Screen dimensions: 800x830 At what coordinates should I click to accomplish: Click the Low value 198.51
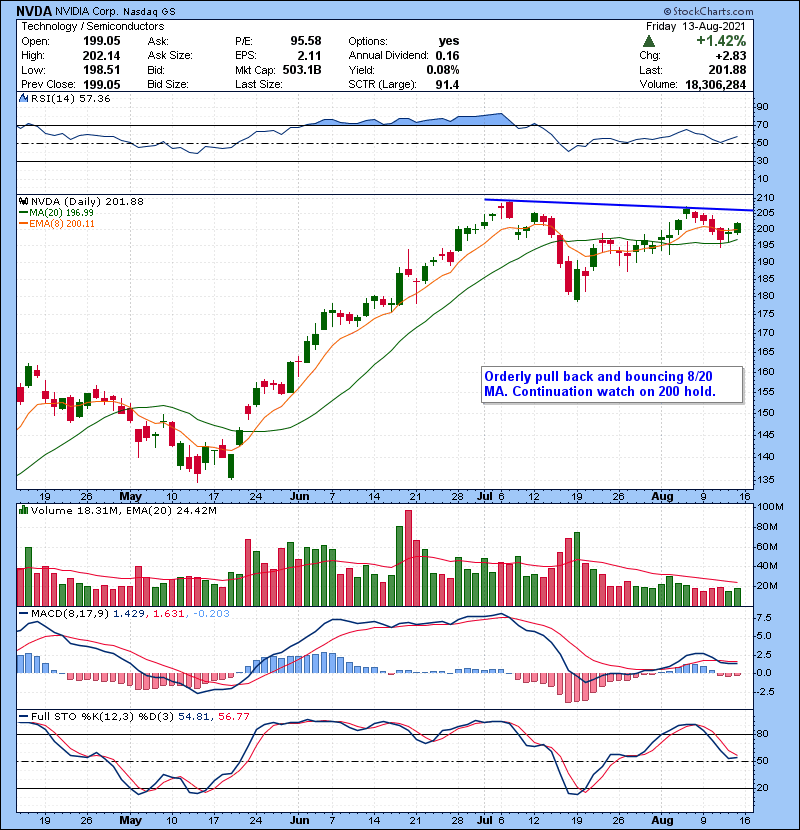pos(102,70)
